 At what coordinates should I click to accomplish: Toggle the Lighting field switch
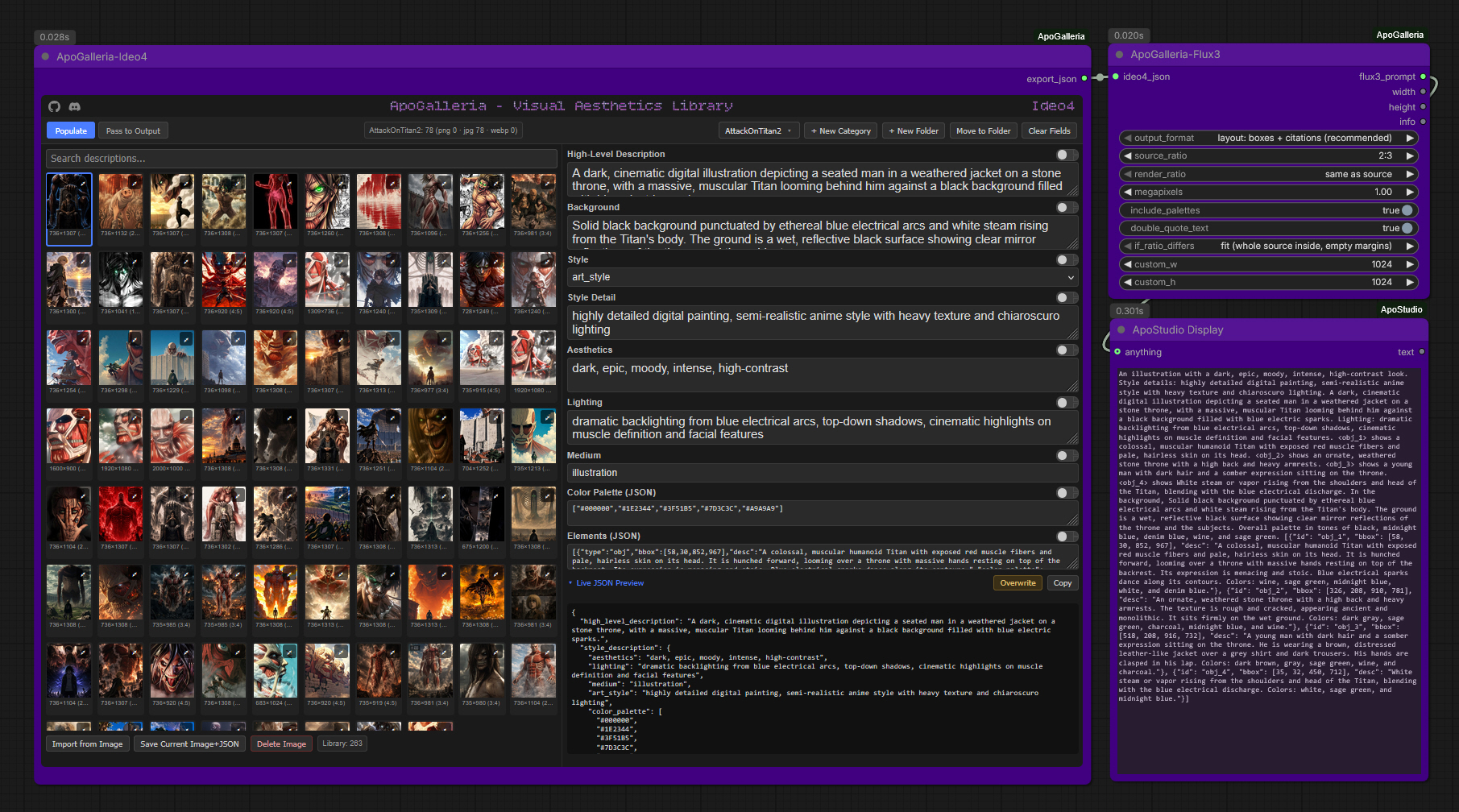[x=1067, y=403]
